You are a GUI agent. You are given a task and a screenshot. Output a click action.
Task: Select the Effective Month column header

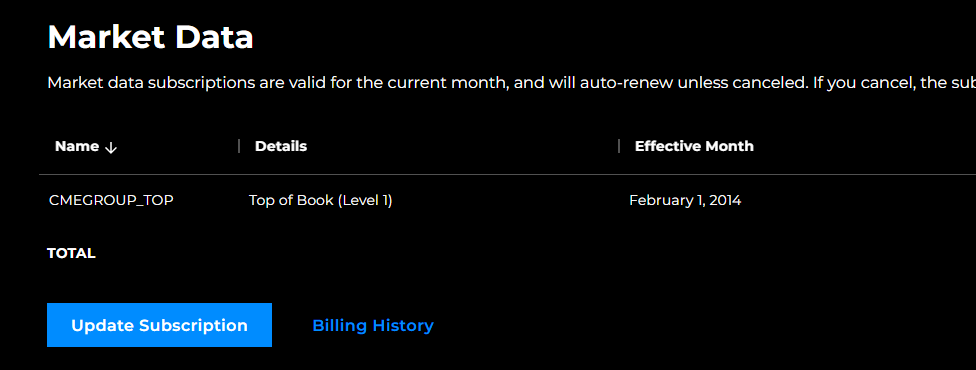pos(694,146)
